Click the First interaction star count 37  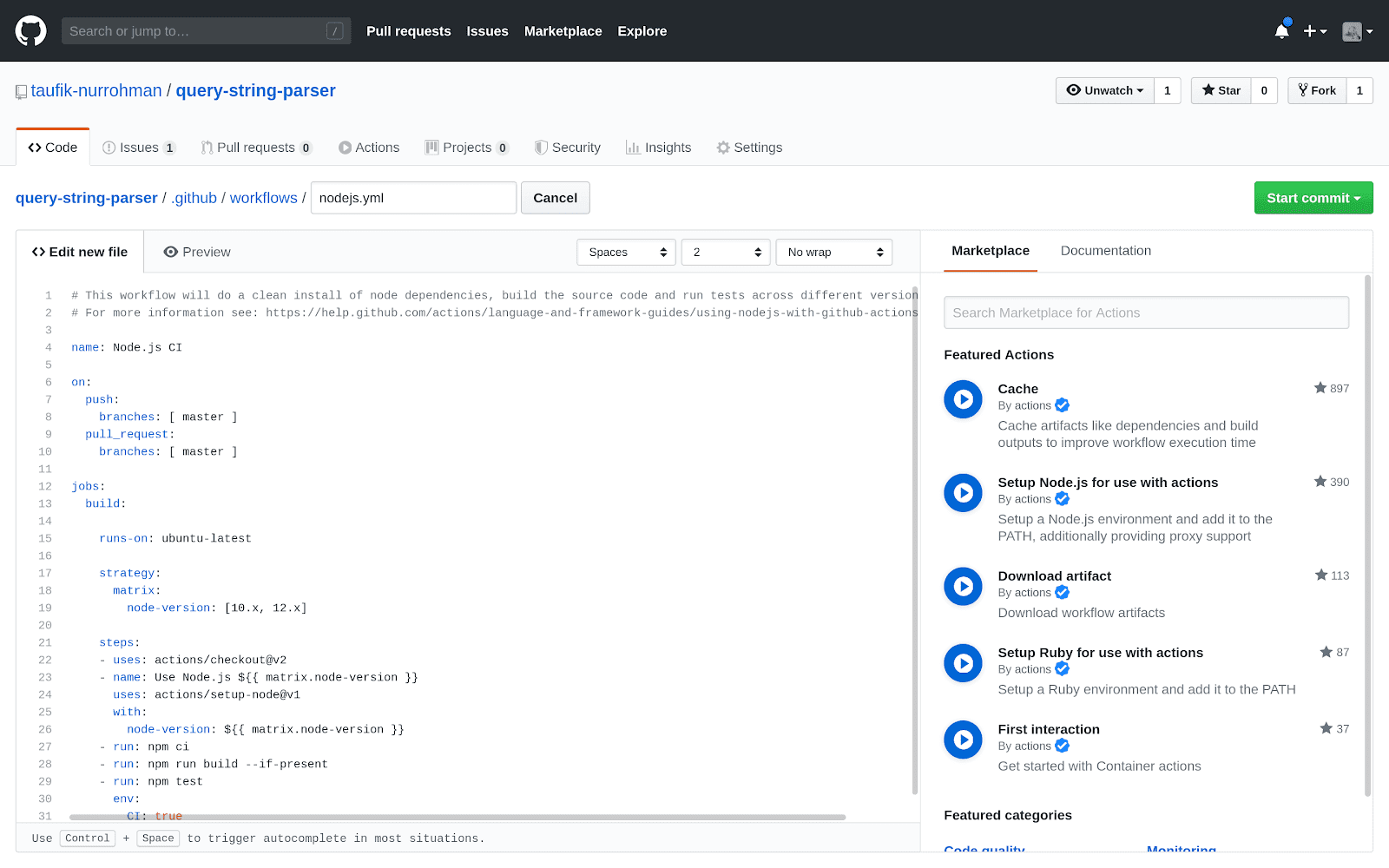(x=1334, y=728)
